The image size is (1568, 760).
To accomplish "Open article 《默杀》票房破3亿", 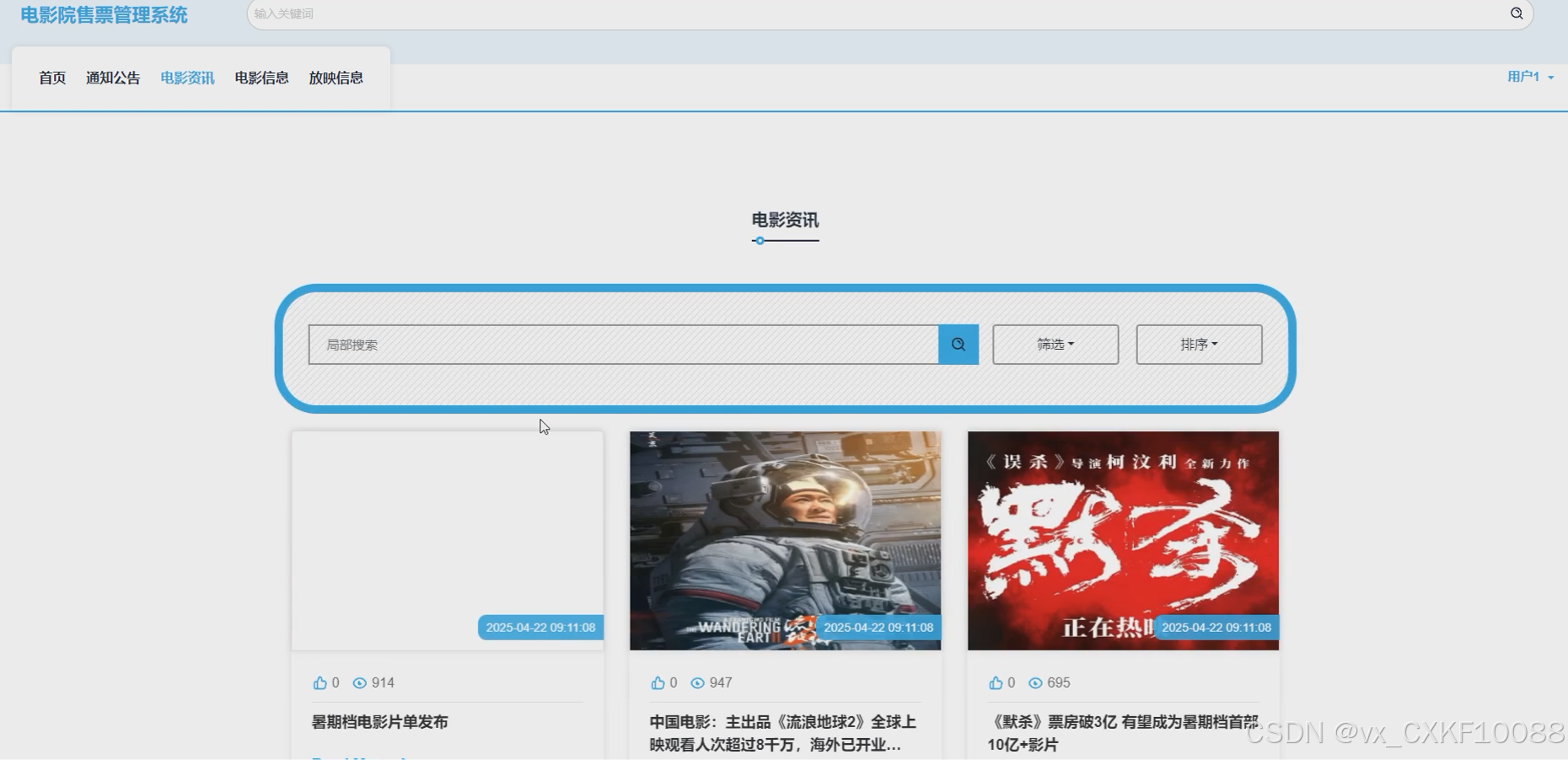I will point(1123,733).
